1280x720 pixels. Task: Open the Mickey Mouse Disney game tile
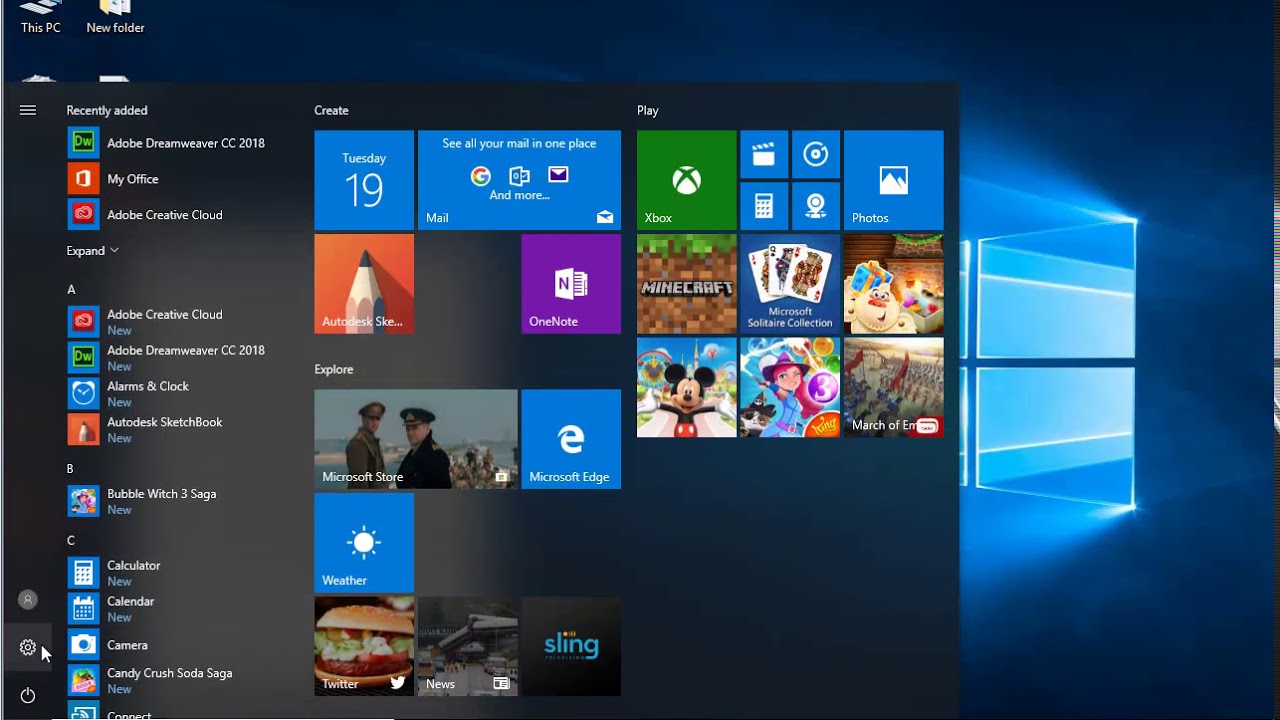click(x=686, y=387)
